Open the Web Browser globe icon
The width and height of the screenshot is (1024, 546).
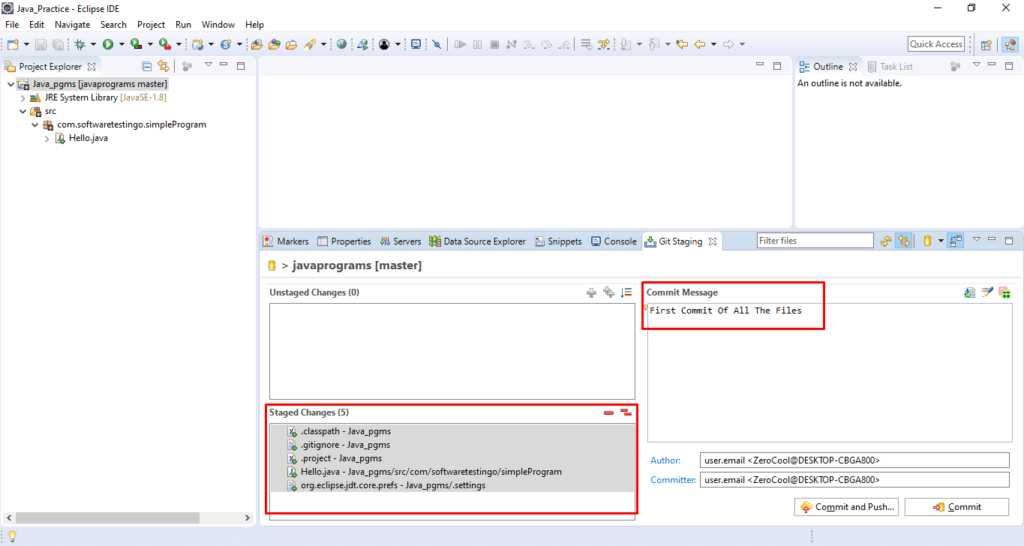(342, 44)
